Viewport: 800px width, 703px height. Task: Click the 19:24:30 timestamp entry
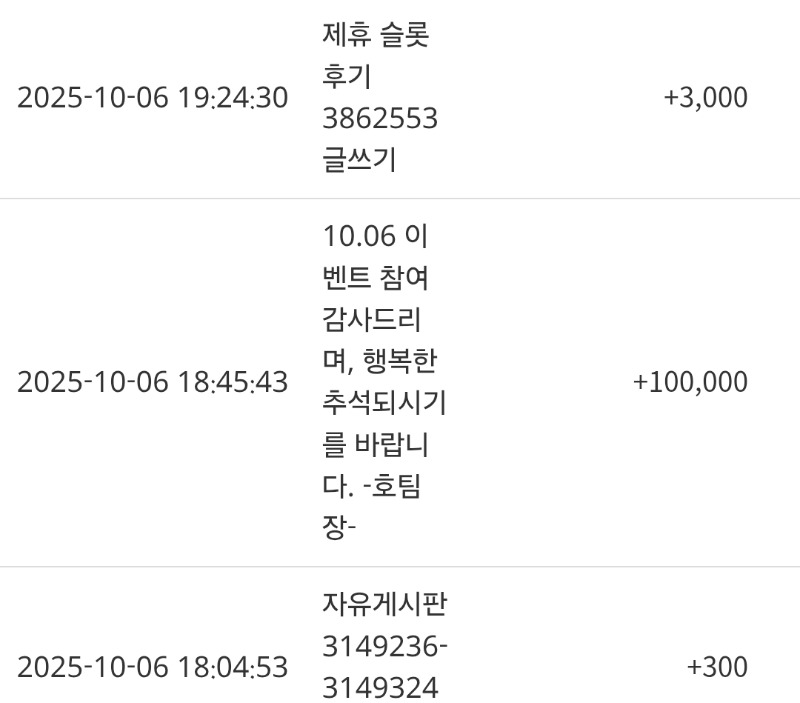[152, 98]
